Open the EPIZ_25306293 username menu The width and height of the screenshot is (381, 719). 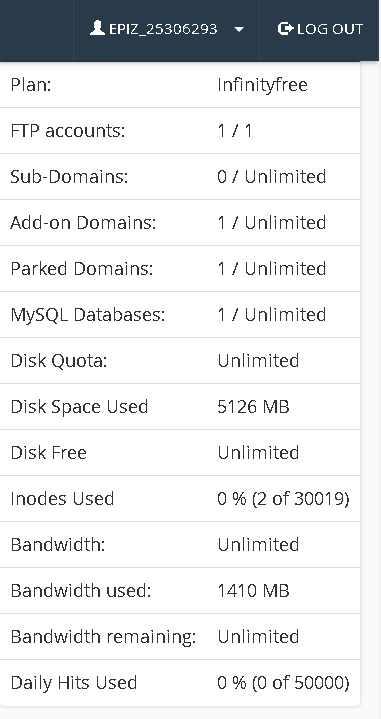click(166, 30)
